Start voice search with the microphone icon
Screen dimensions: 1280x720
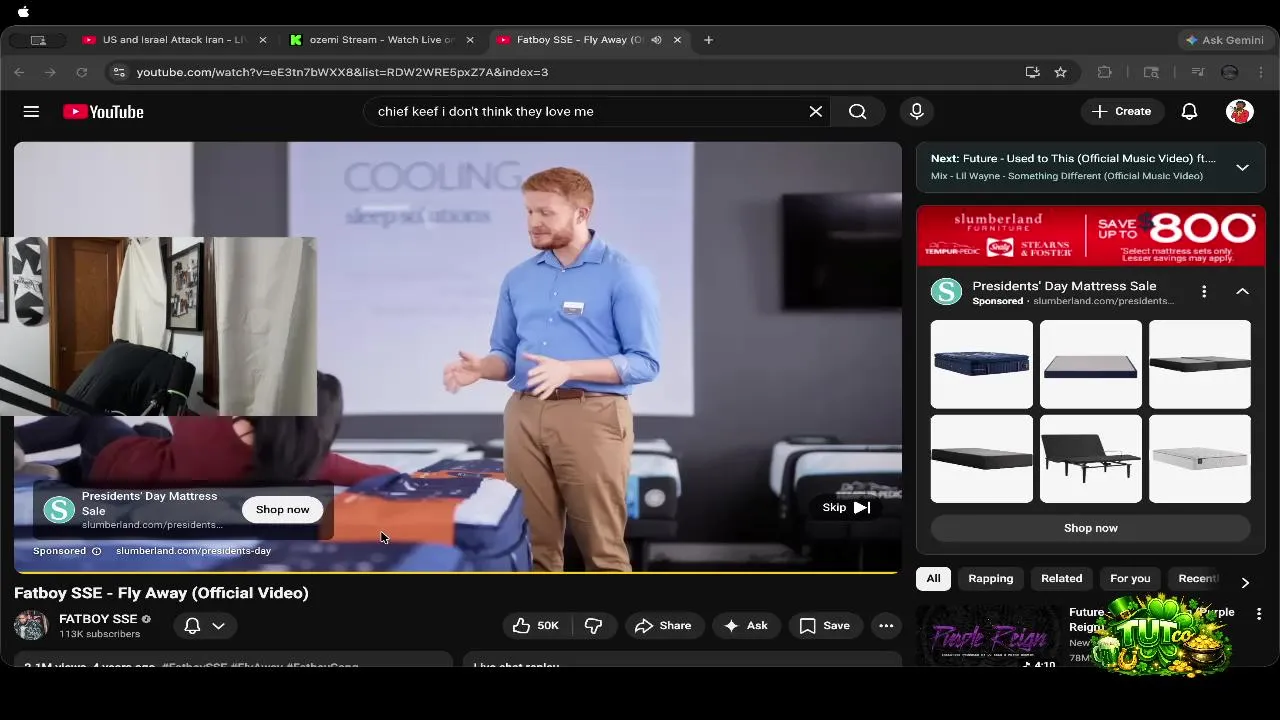(917, 112)
